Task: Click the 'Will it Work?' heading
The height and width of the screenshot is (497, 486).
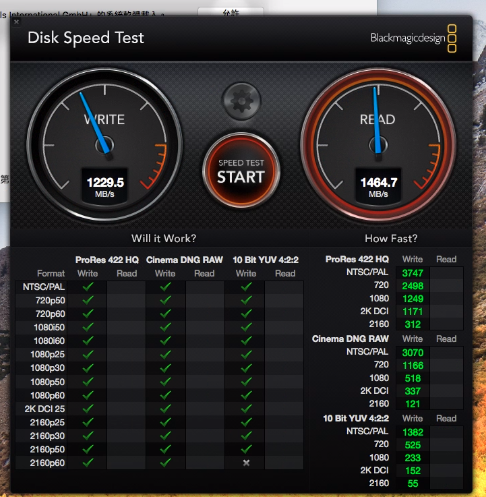Action: tap(163, 238)
